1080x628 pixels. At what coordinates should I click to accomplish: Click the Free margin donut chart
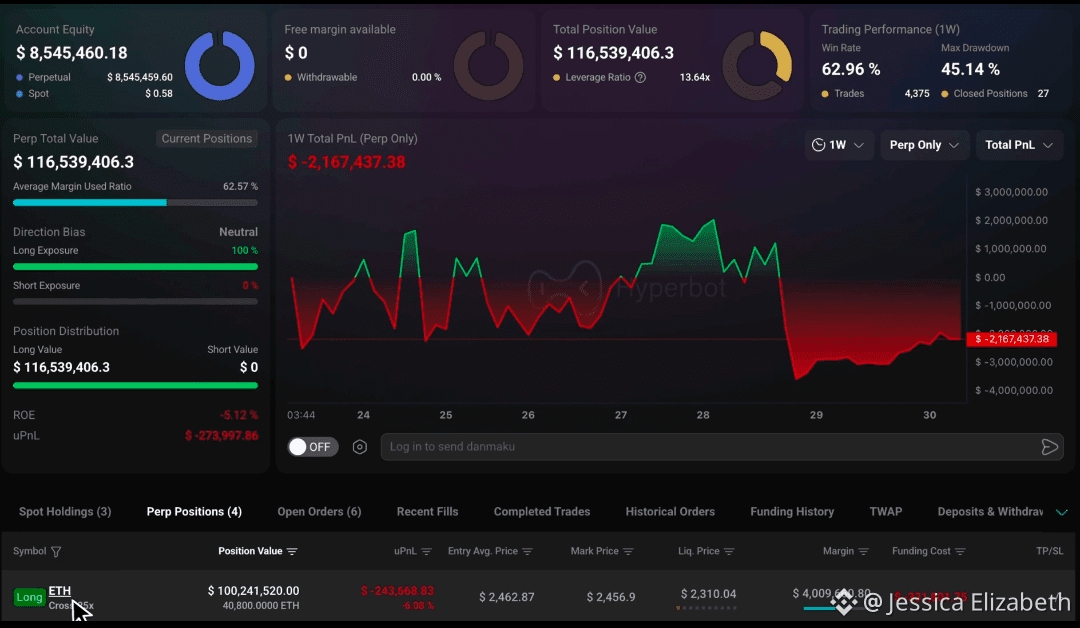488,65
